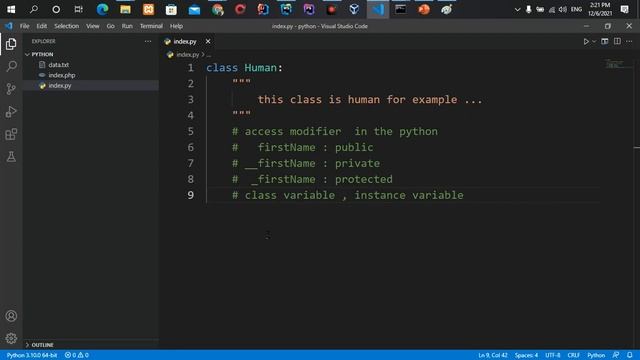Open changes compare editor icon

(604, 41)
